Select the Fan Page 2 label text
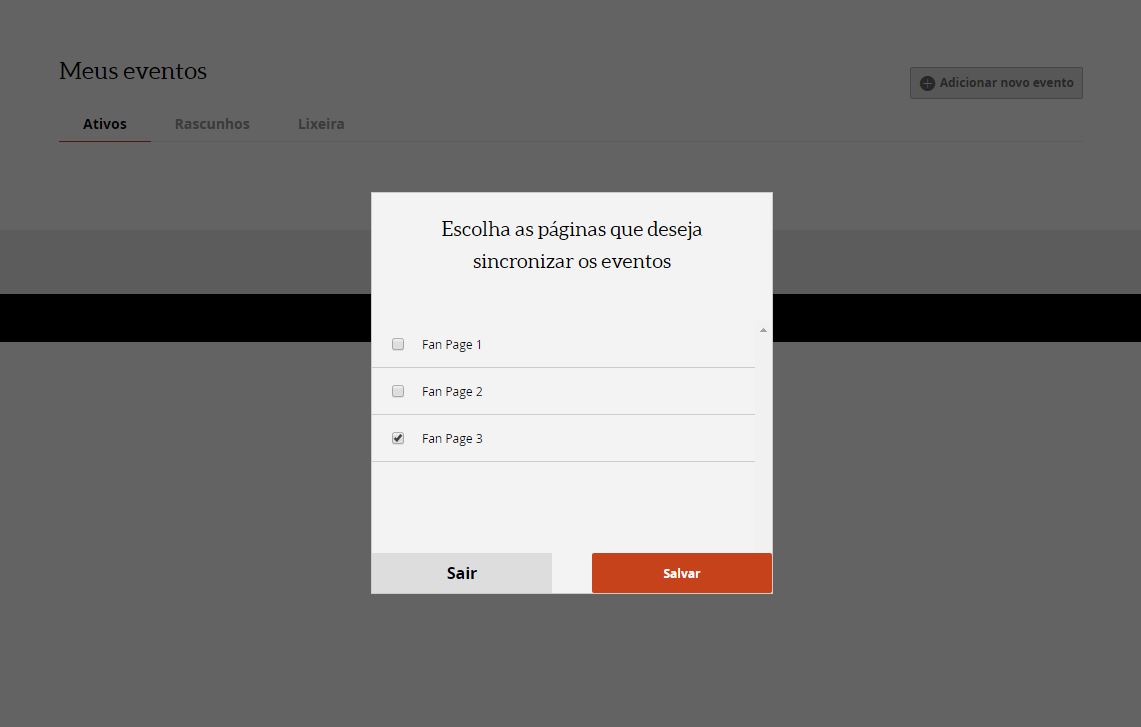The height and width of the screenshot is (727, 1141). (x=452, y=392)
